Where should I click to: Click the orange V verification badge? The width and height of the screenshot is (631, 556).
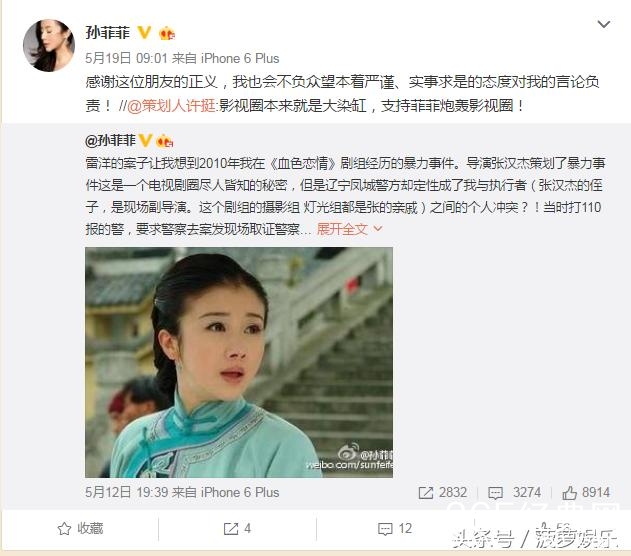pos(144,33)
